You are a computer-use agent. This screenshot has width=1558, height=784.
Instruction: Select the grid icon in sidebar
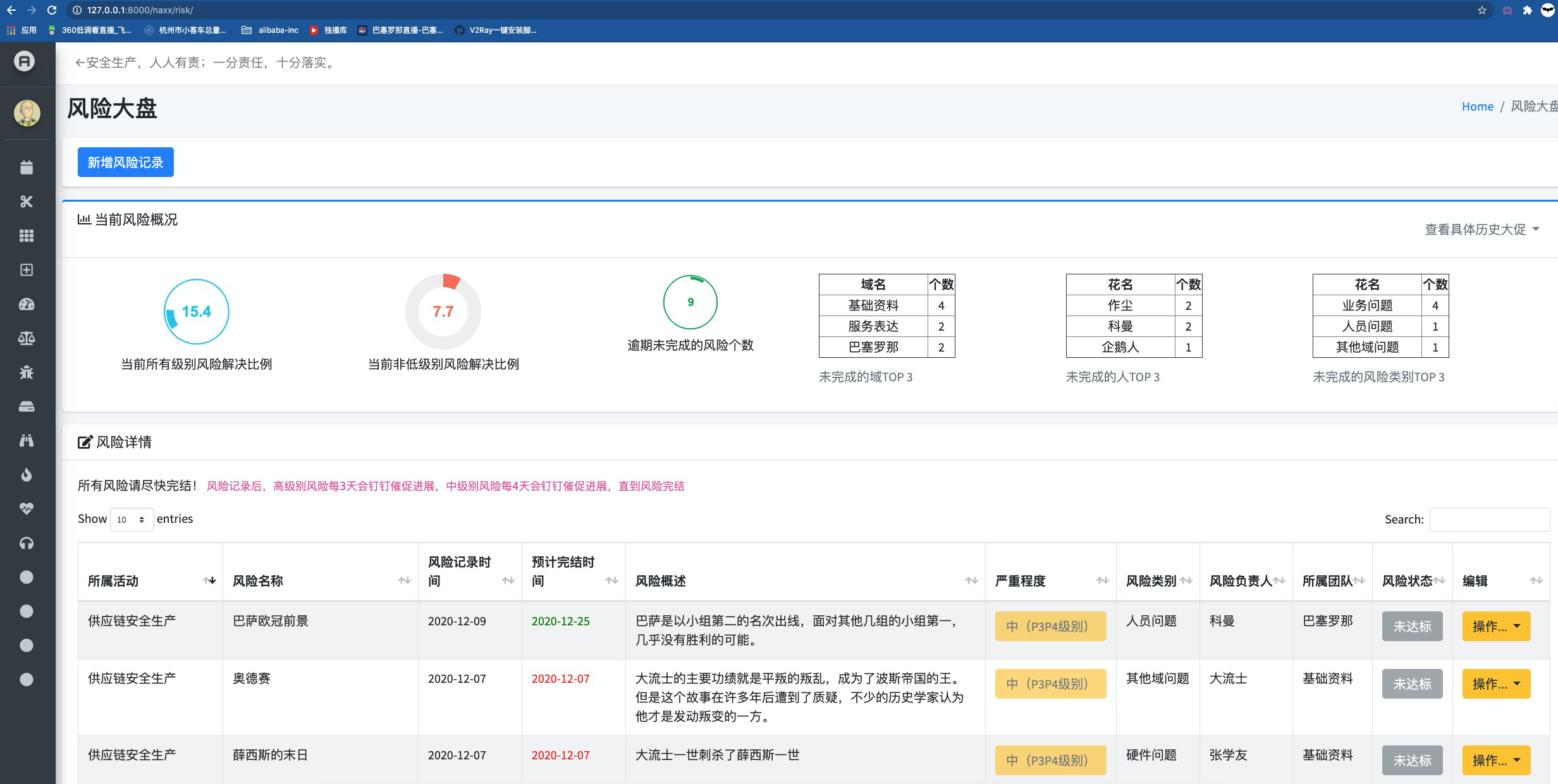click(27, 236)
